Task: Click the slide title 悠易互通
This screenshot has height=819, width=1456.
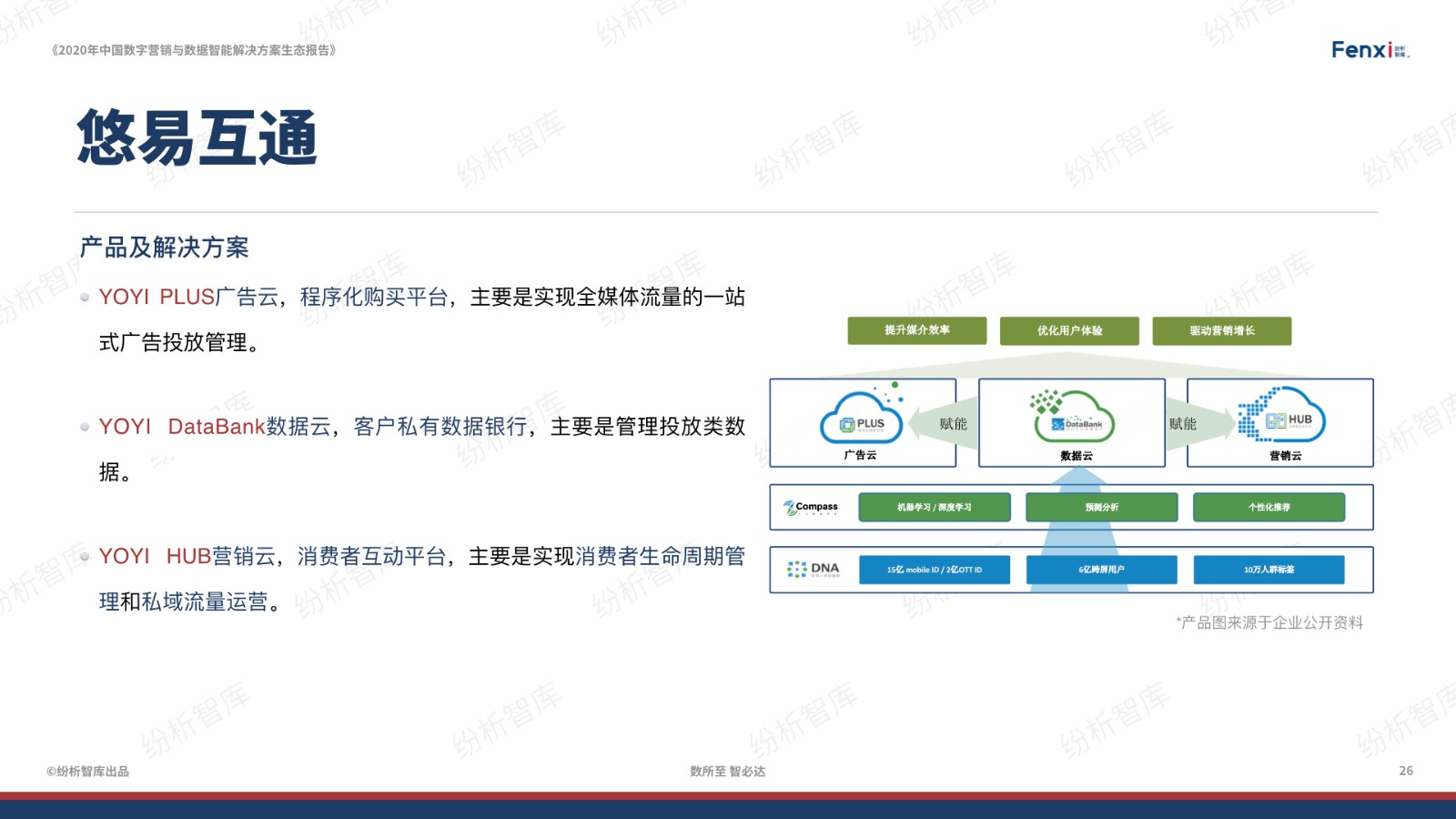Action: tap(197, 137)
